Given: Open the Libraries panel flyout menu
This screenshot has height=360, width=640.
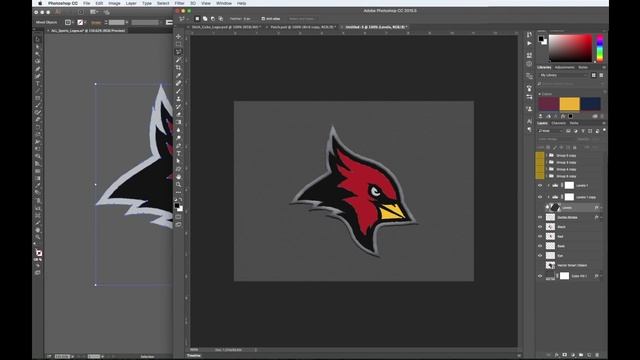Looking at the screenshot, I should pos(604,67).
